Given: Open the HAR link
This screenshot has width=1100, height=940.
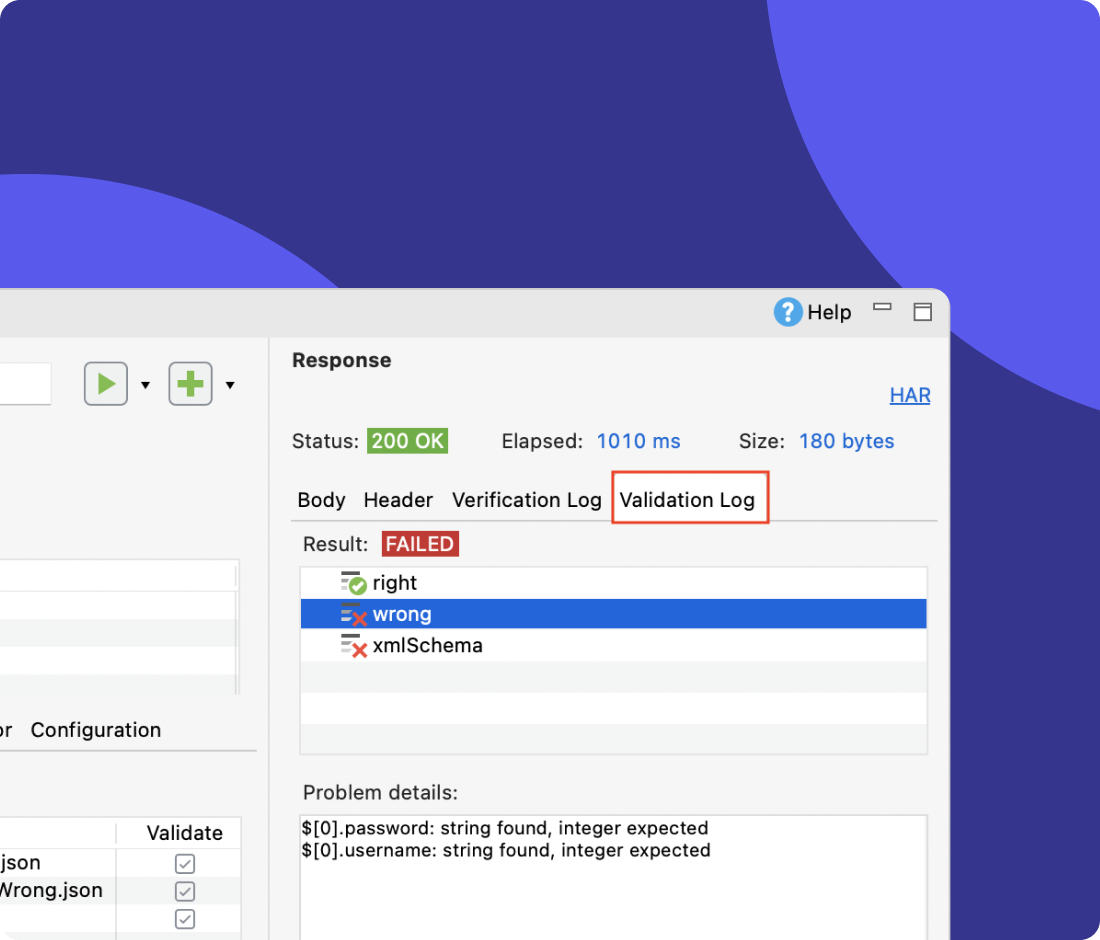Looking at the screenshot, I should point(909,395).
